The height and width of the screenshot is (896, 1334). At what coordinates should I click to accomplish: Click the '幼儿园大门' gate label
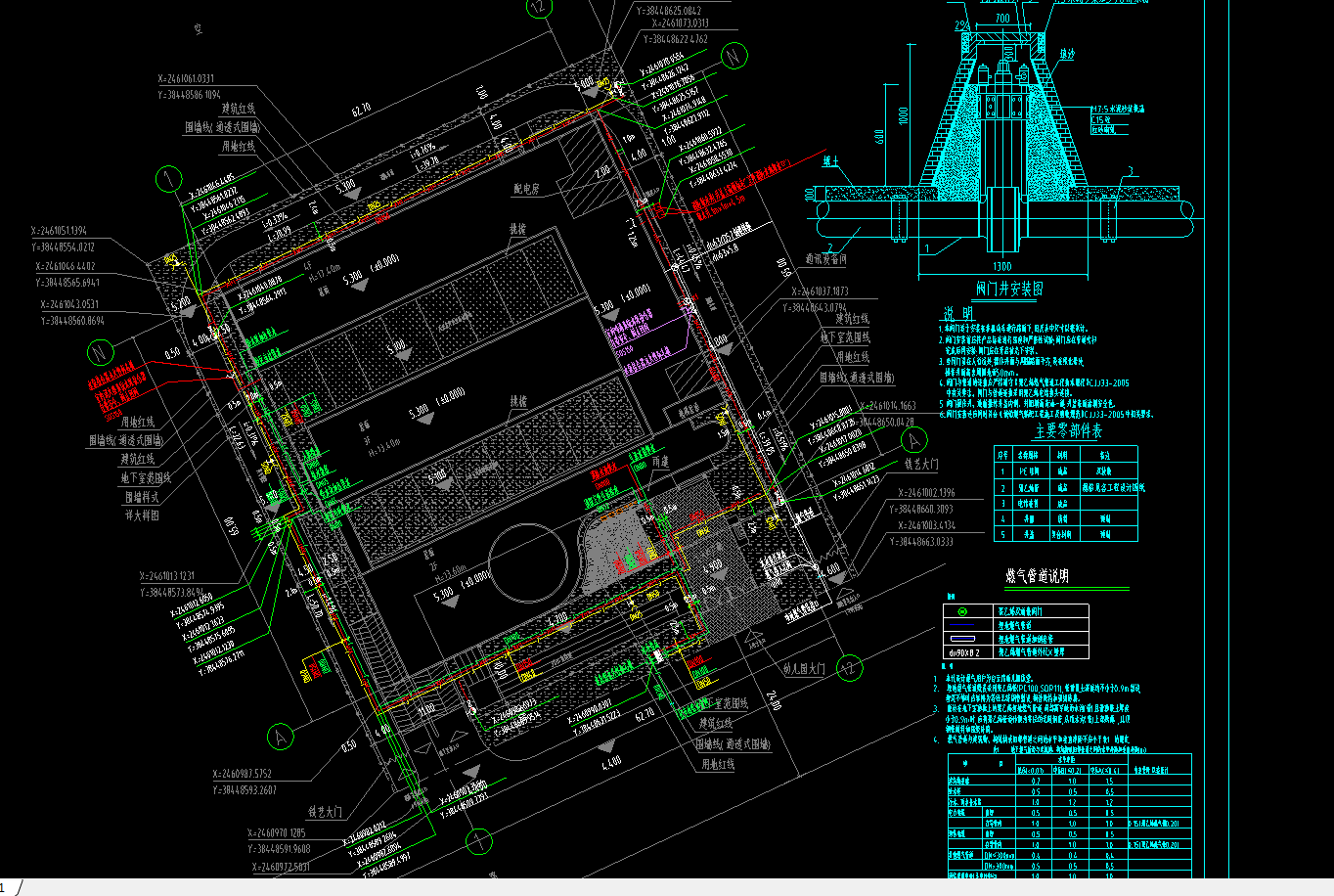[803, 669]
